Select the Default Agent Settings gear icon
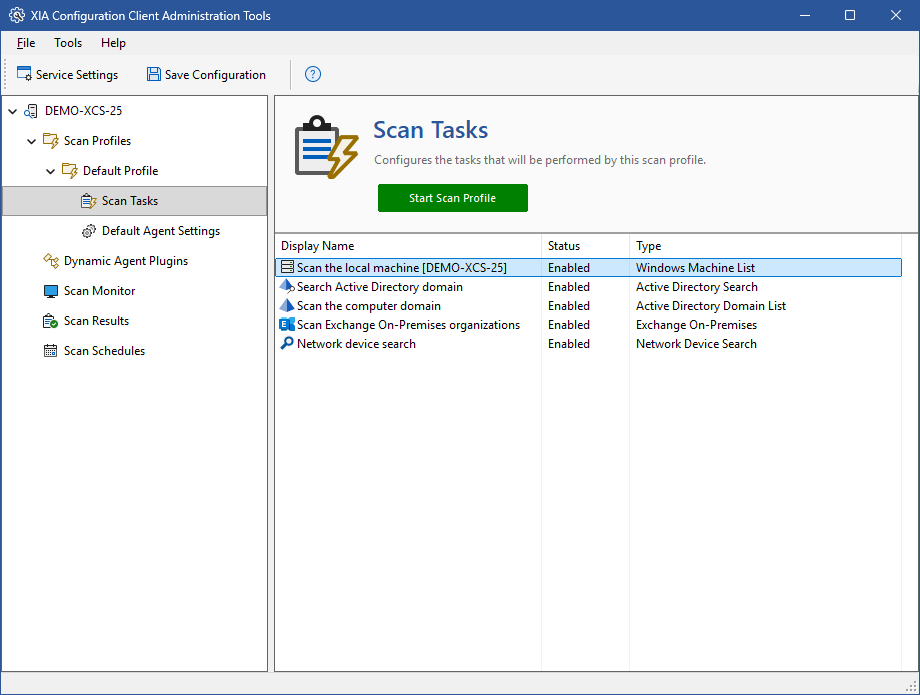Screen dimensions: 920x695 click(89, 231)
